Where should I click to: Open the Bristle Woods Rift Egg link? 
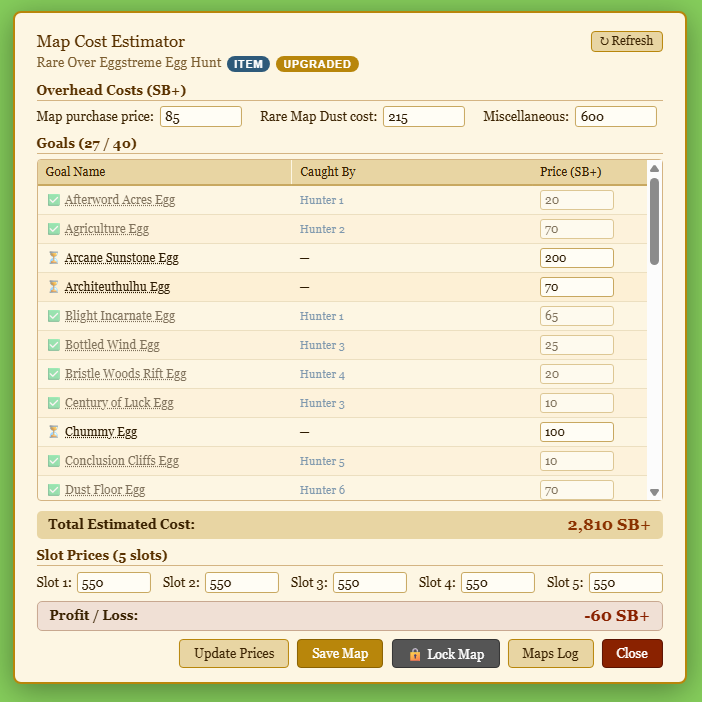click(x=126, y=374)
